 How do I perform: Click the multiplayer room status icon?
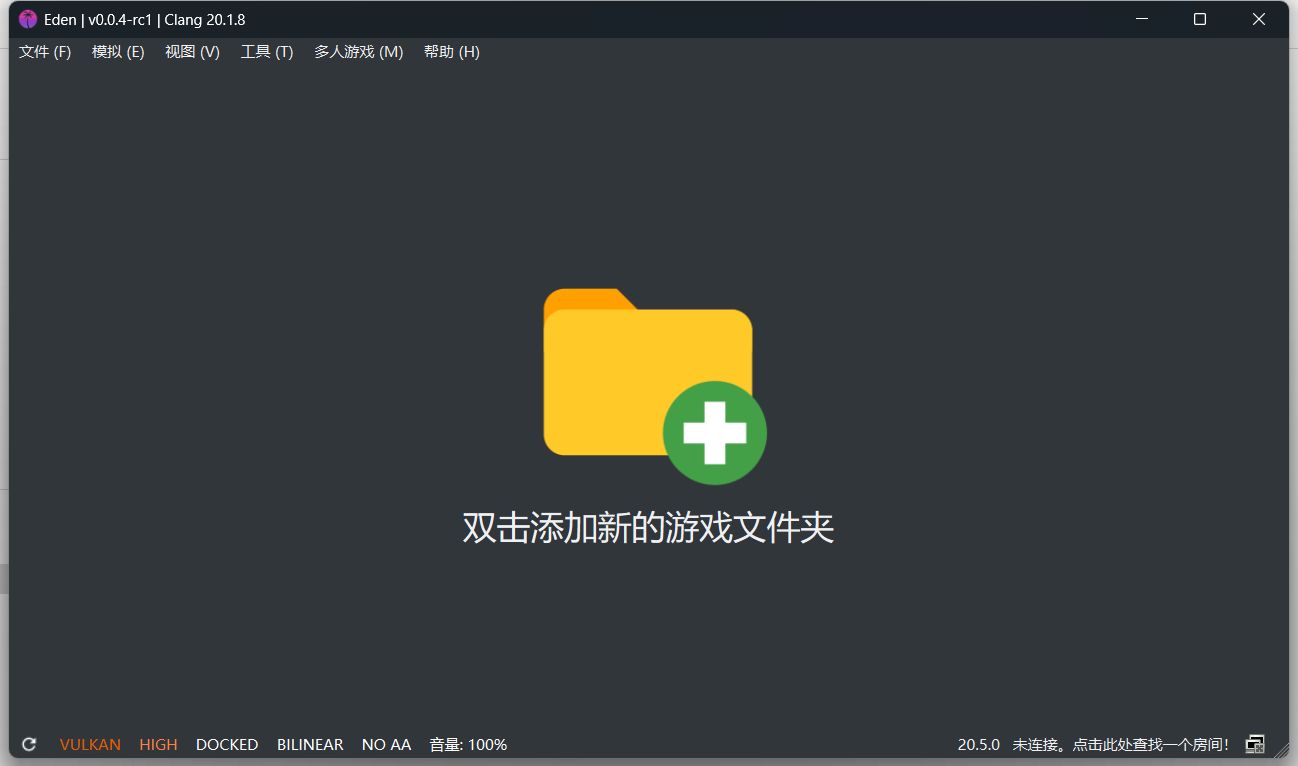pos(1254,745)
